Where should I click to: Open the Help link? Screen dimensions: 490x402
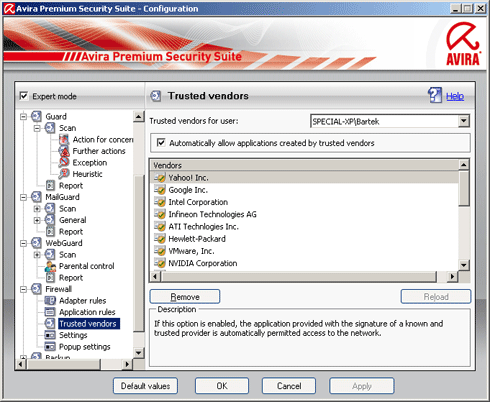coord(455,96)
